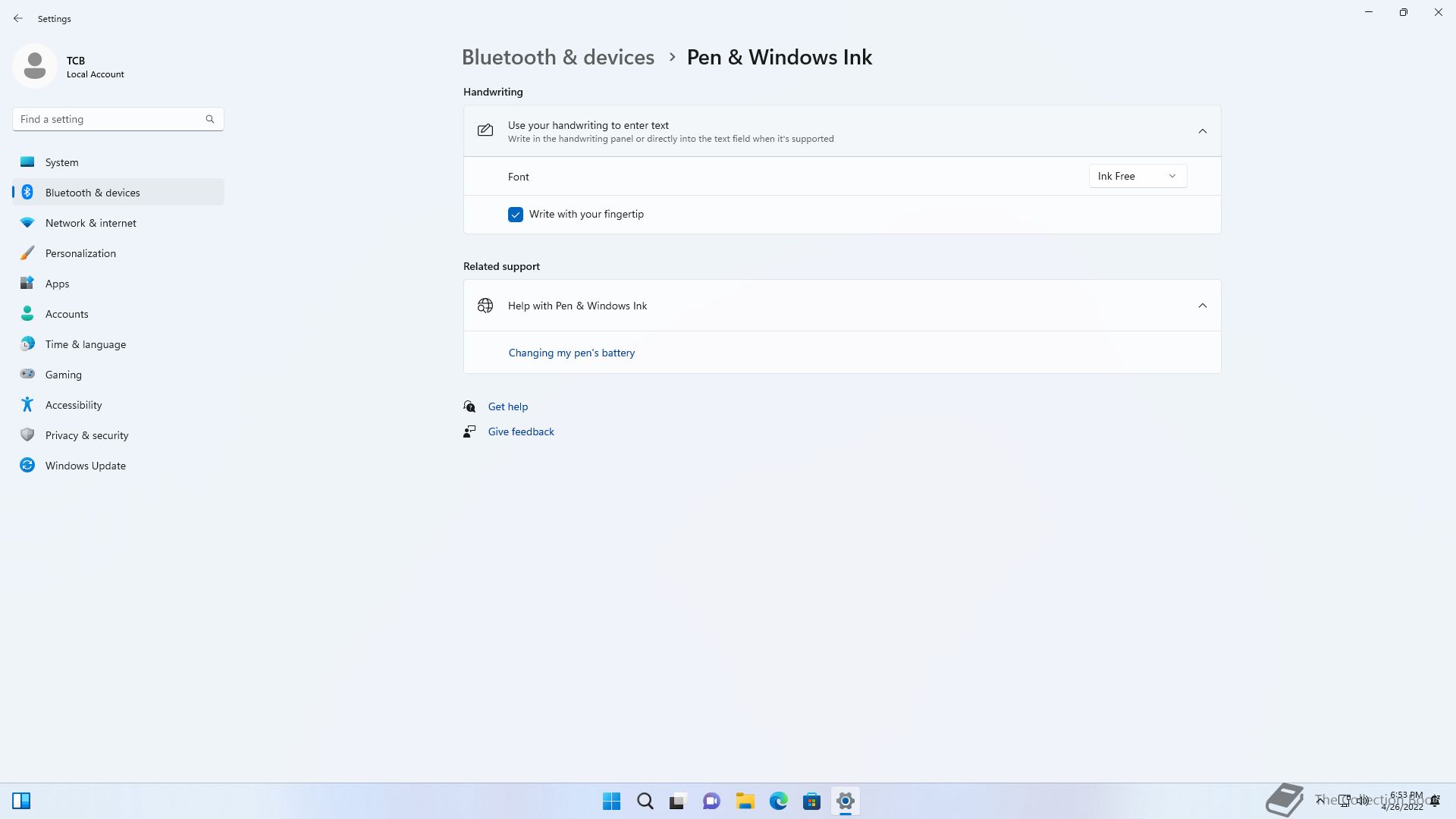This screenshot has height=819, width=1456.
Task: Open Changing my pen's battery link
Action: 571,353
